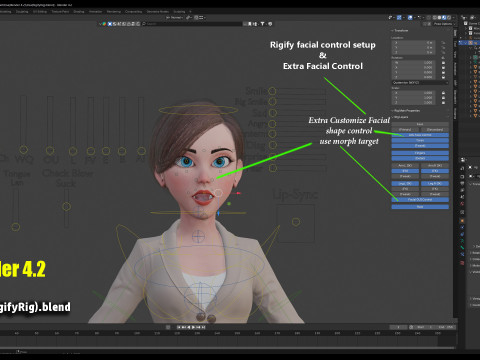Switch to the Animation workspace tab
Image resolution: width=480 pixels, height=360 pixels.
pyautogui.click(x=96, y=12)
